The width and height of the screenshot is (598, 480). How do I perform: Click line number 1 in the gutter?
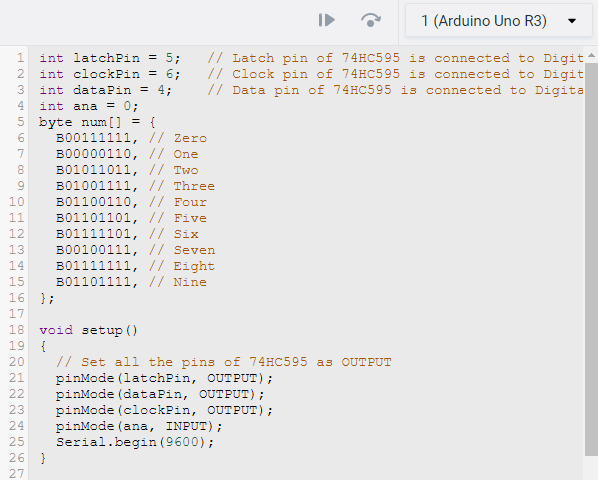point(21,58)
